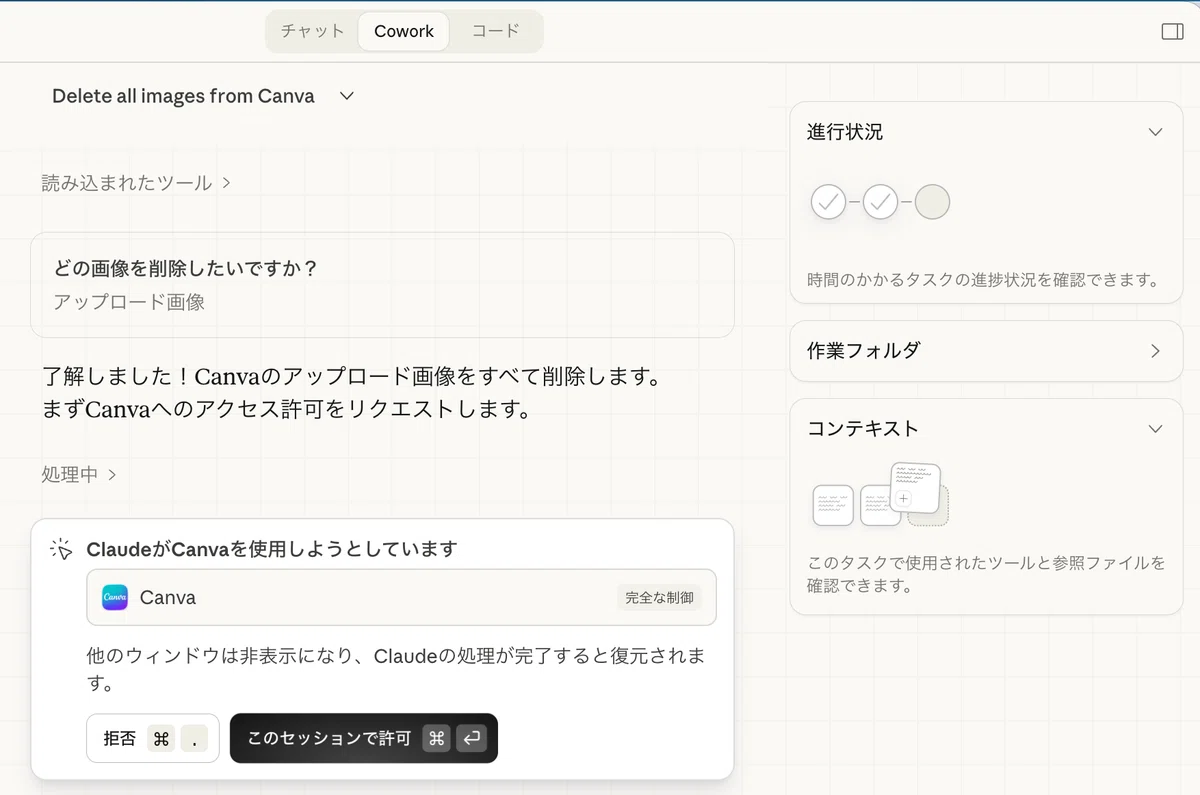
Task: Click the アップロード画像 answer text
Action: point(129,302)
